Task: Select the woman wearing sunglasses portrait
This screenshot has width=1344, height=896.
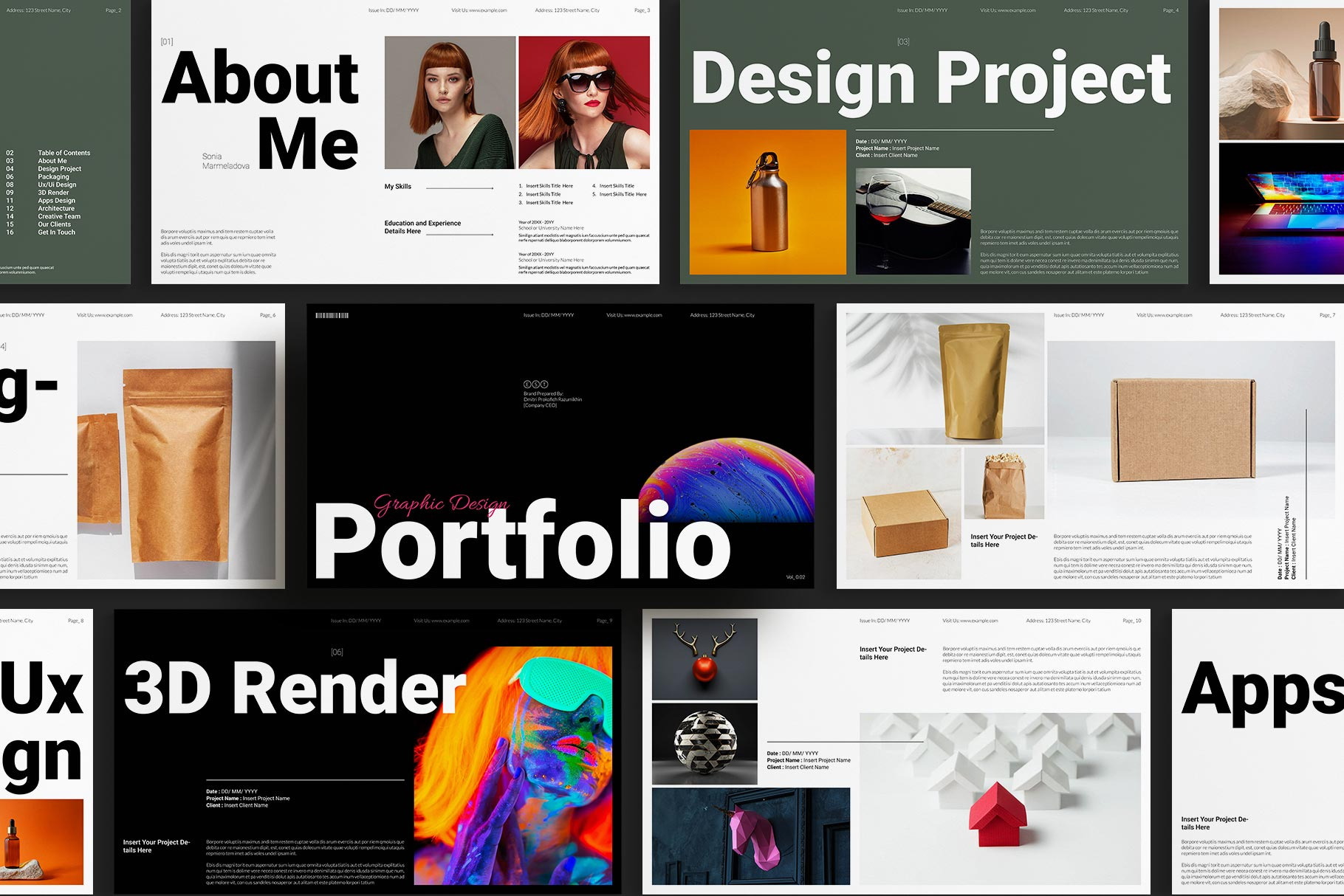Action: pyautogui.click(x=584, y=103)
